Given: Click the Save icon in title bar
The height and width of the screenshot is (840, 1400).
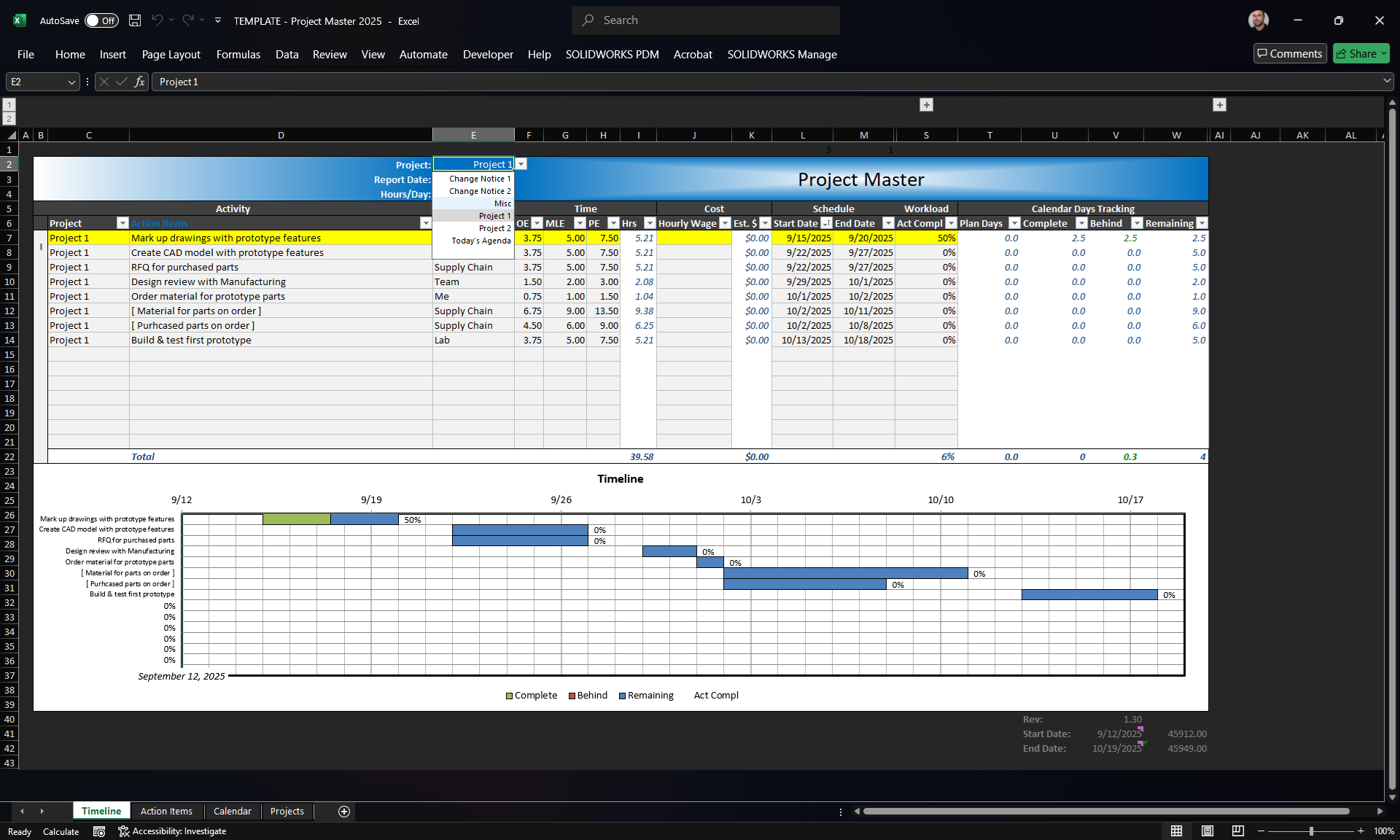Looking at the screenshot, I should (135, 20).
